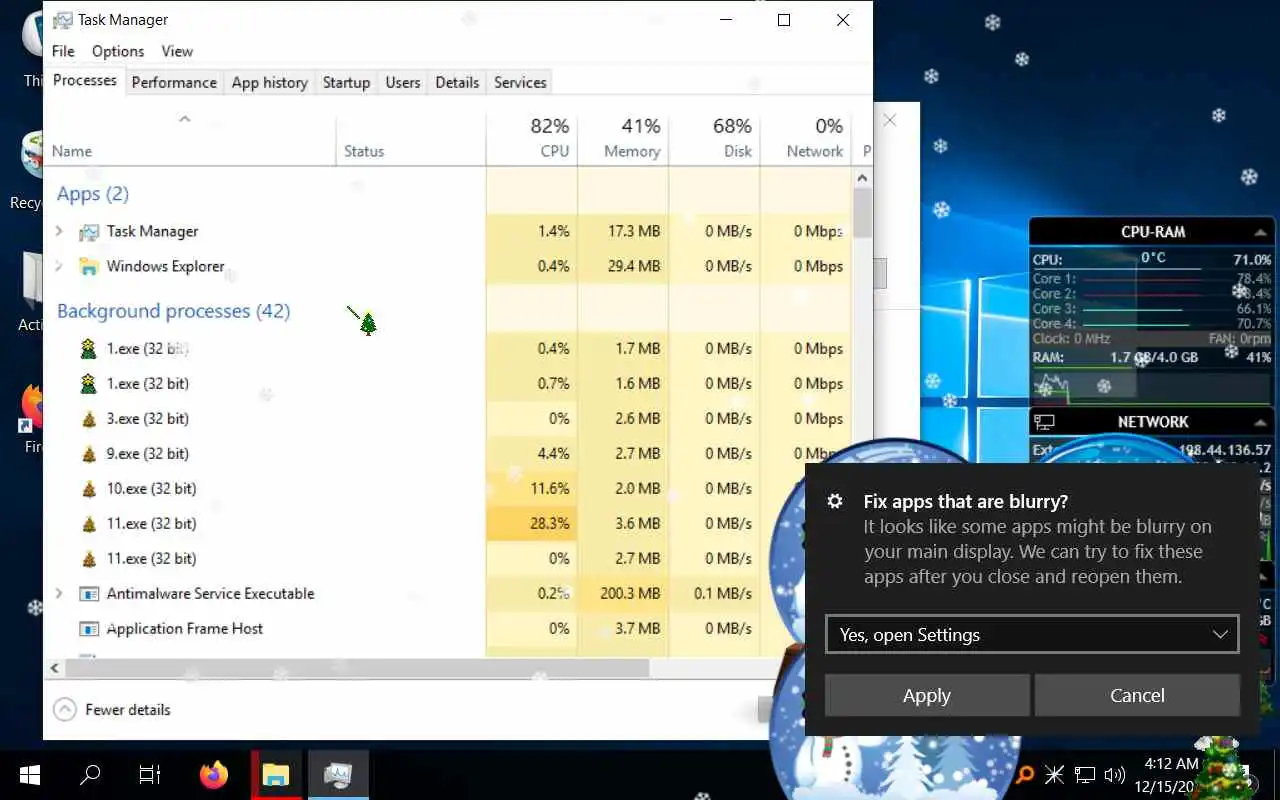Click the 28.3% CPU cell
Image resolution: width=1280 pixels, height=800 pixels.
pyautogui.click(x=532, y=524)
